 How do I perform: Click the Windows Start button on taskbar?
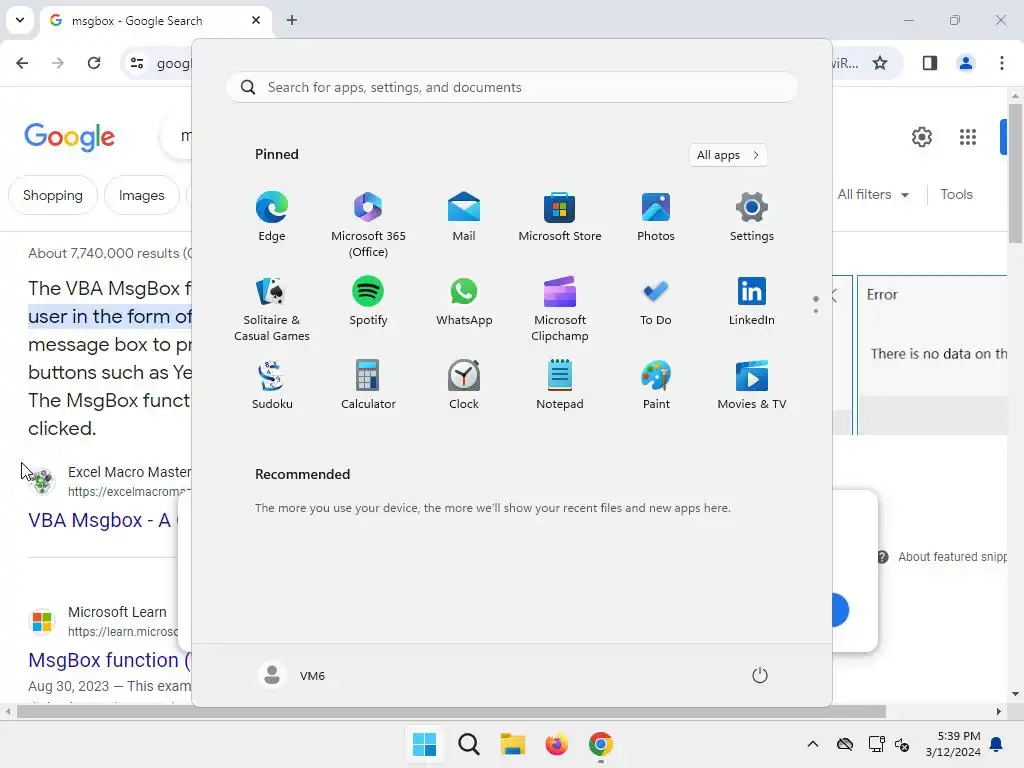(x=424, y=744)
